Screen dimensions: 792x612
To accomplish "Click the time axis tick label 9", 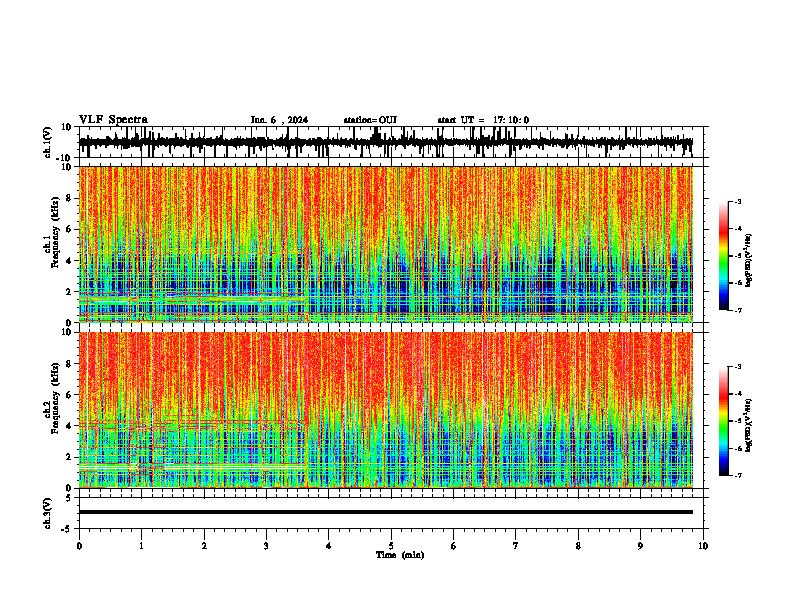I will (640, 546).
